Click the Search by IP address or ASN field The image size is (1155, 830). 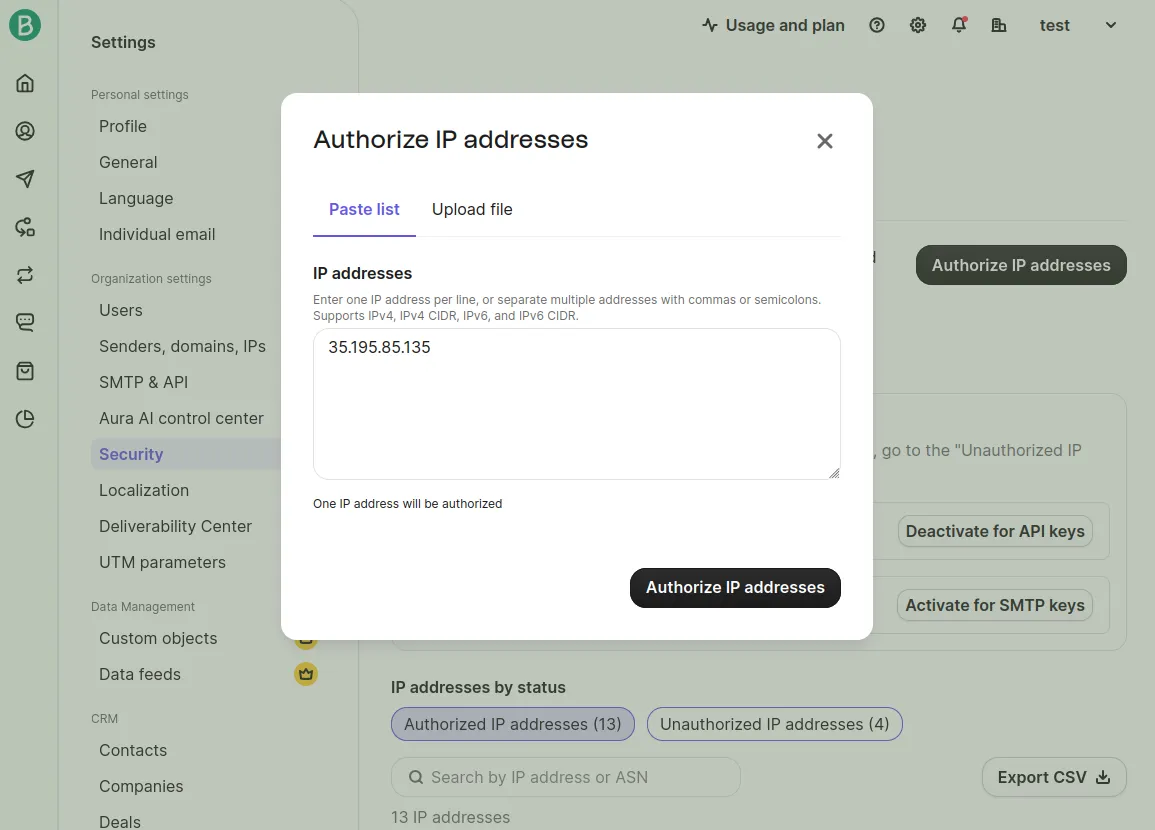click(x=566, y=777)
